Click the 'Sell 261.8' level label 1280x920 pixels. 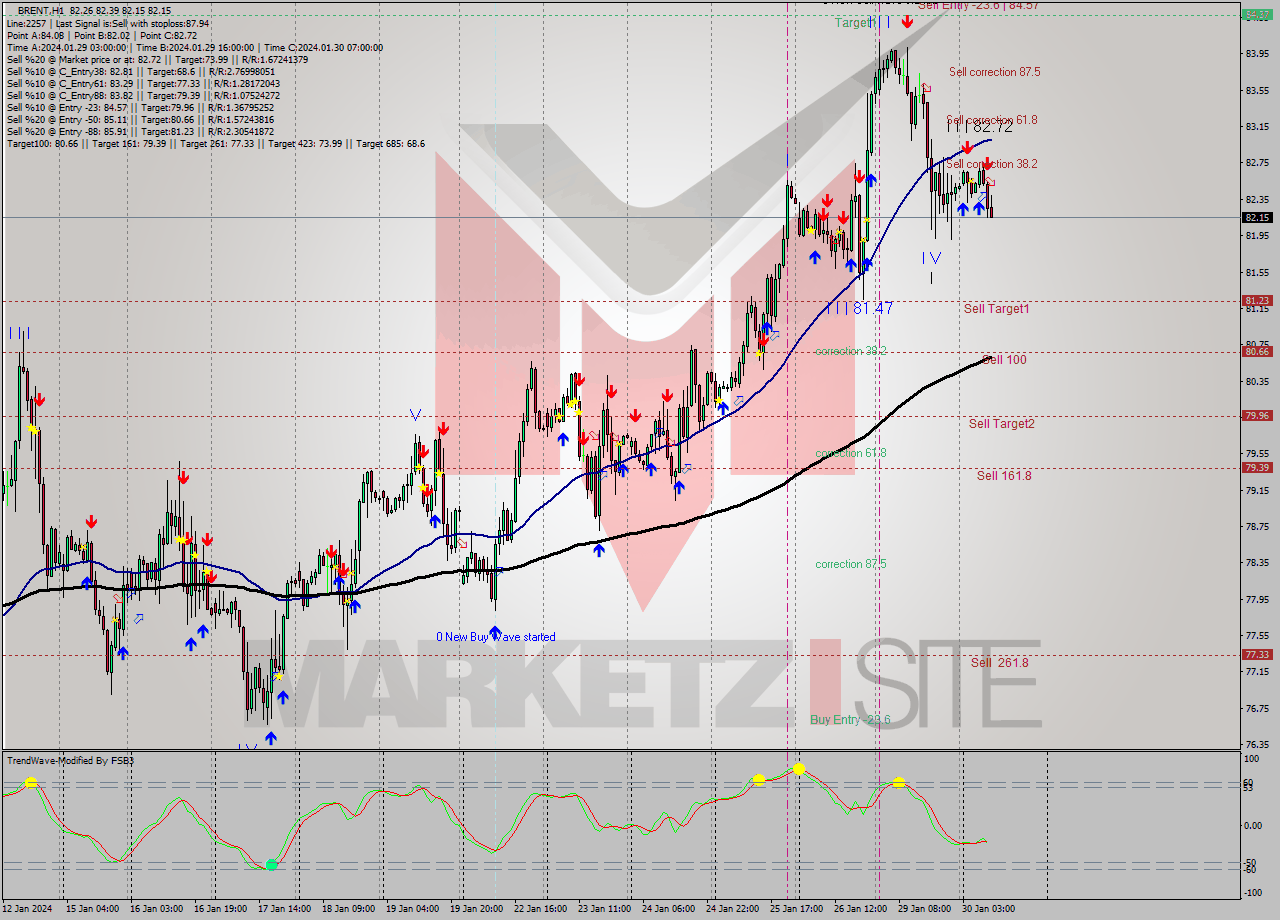pyautogui.click(x=1000, y=663)
